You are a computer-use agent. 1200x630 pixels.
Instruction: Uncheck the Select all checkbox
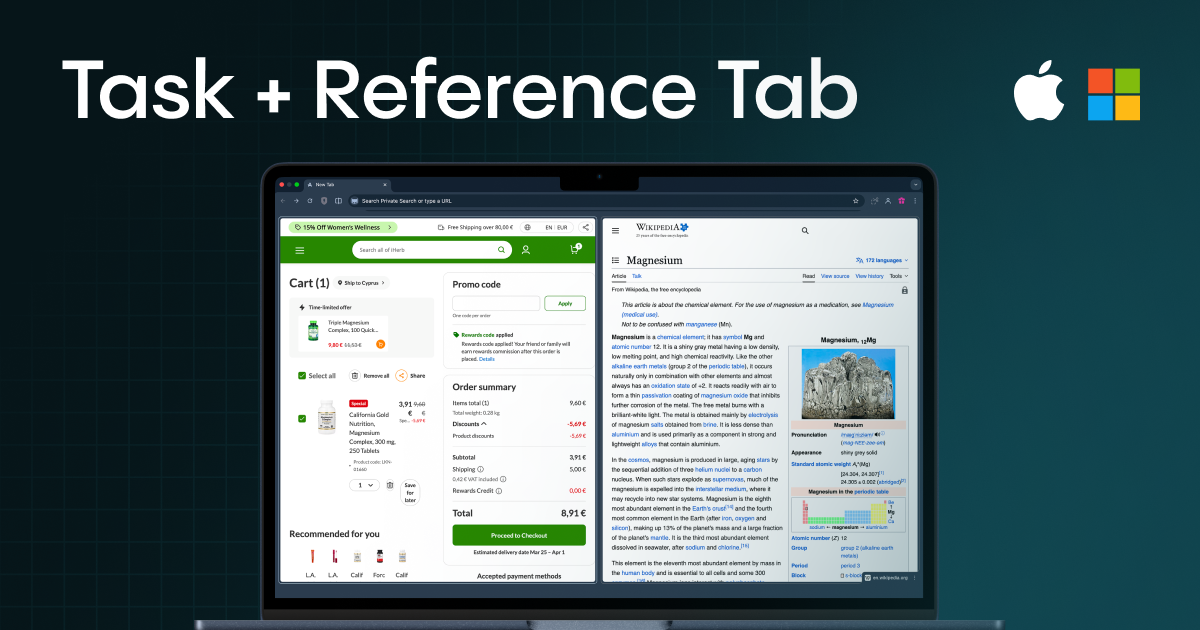coord(302,376)
